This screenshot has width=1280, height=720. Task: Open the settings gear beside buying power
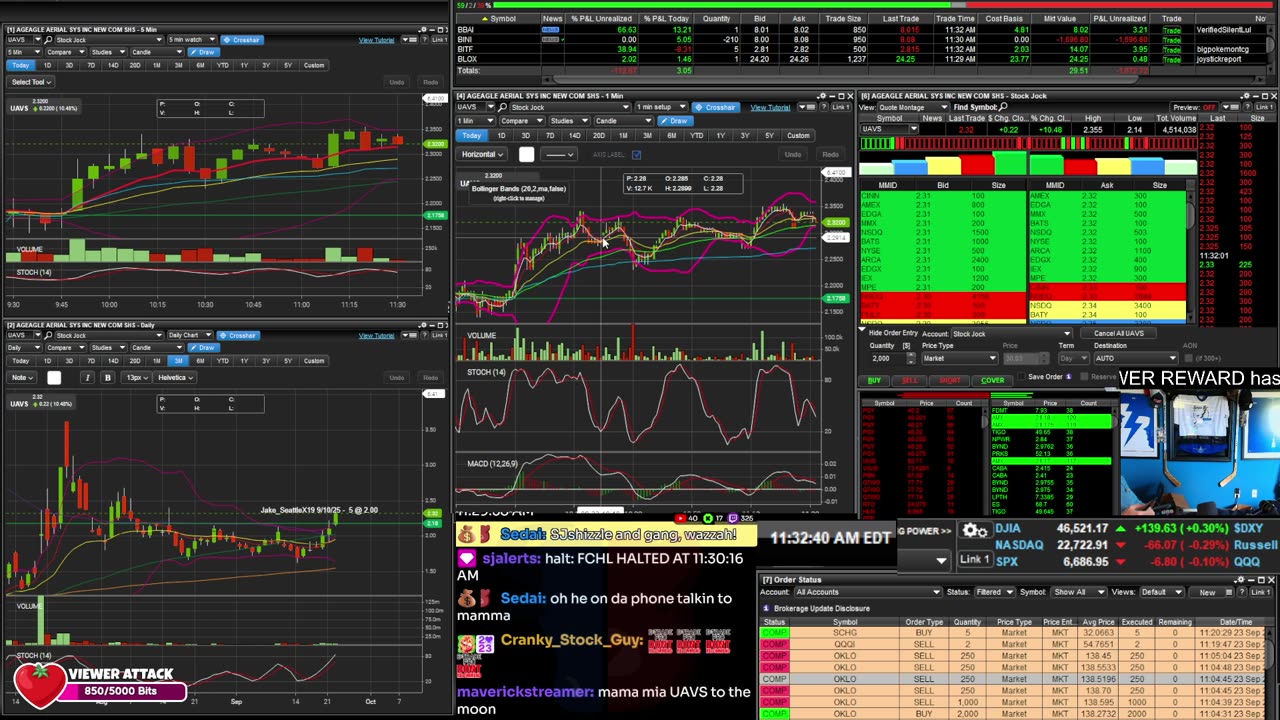[x=974, y=530]
